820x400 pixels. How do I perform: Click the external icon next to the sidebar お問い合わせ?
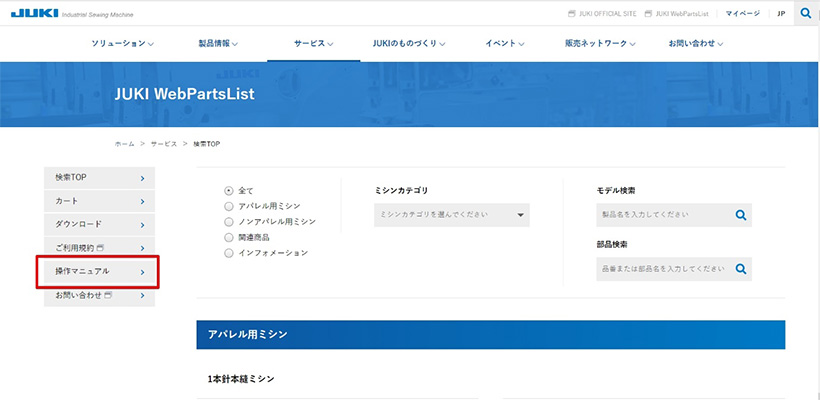[x=108, y=295]
